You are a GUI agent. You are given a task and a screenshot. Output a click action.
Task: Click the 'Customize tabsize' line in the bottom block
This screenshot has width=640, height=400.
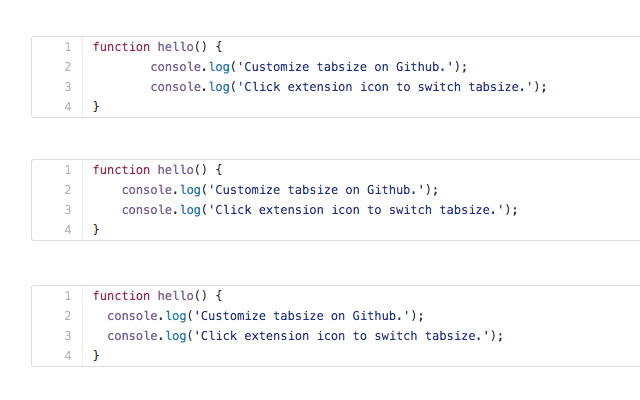tap(266, 316)
